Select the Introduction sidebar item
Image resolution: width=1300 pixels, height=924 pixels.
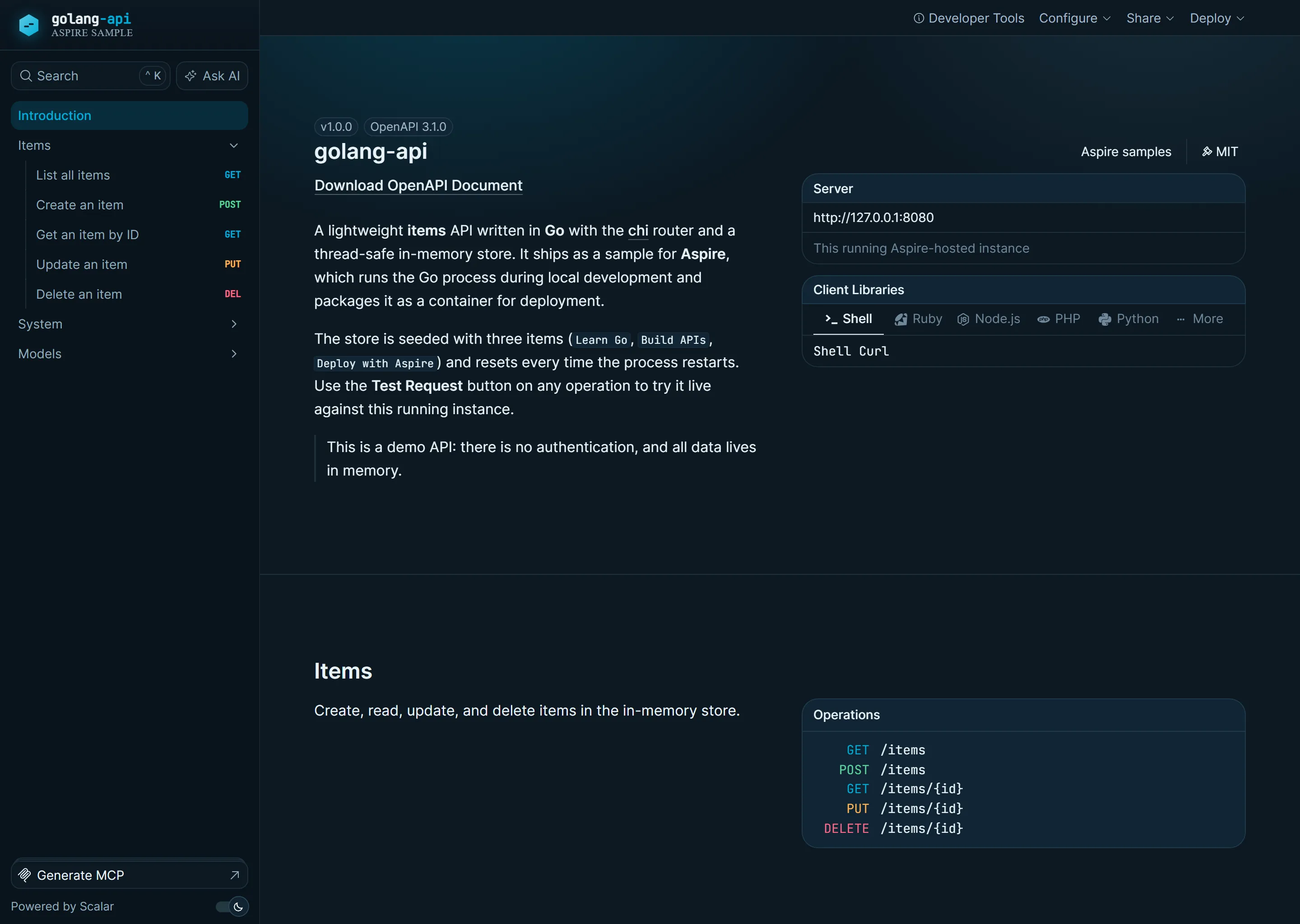tap(129, 115)
